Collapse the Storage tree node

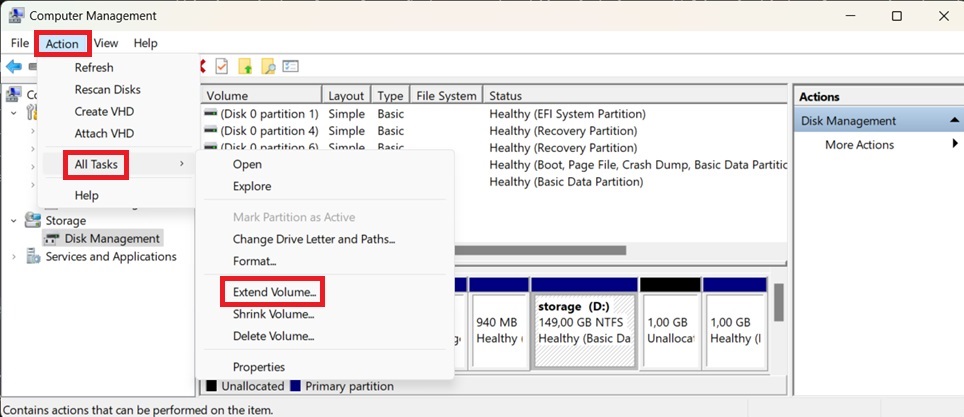coord(13,220)
